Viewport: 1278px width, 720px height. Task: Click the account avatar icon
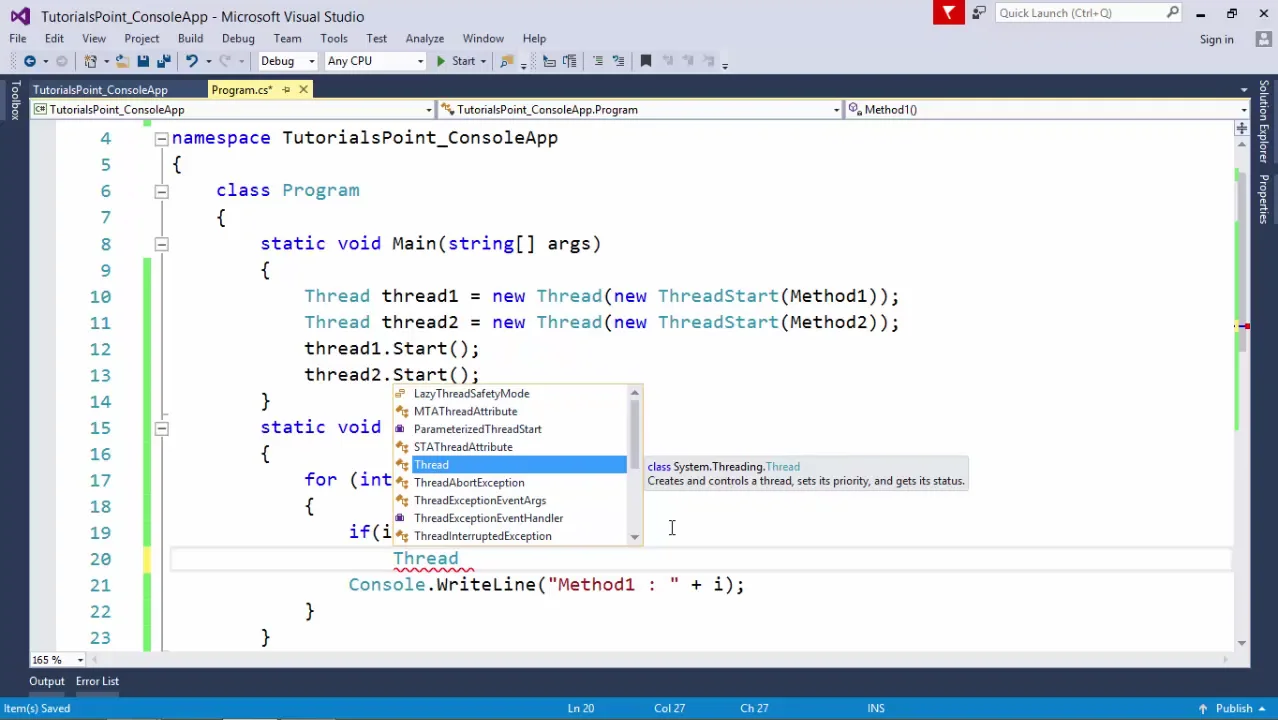coord(1263,39)
